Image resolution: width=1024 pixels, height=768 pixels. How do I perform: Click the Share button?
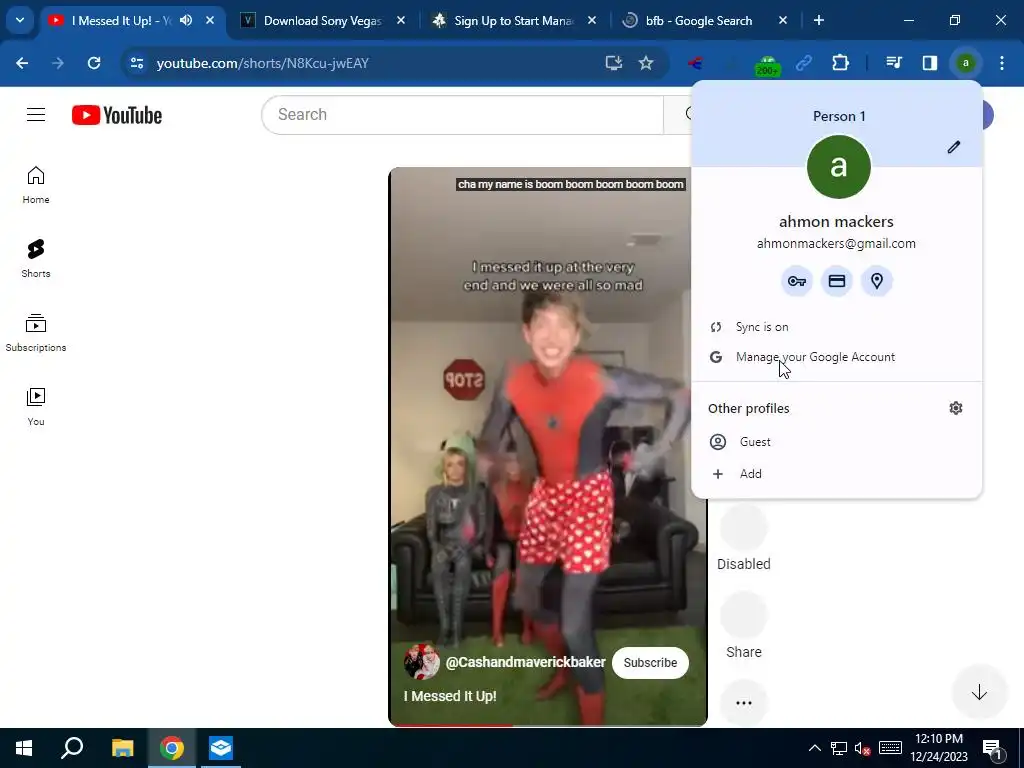click(x=744, y=626)
